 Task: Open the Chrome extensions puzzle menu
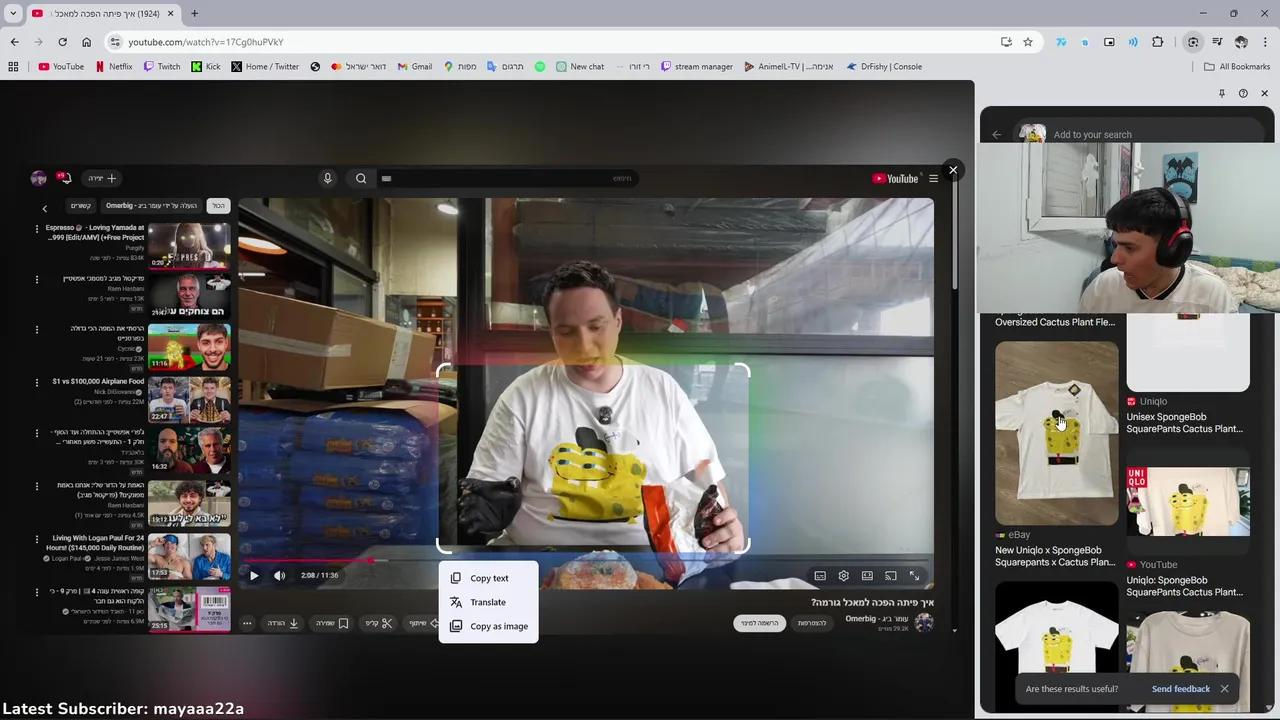1158,42
